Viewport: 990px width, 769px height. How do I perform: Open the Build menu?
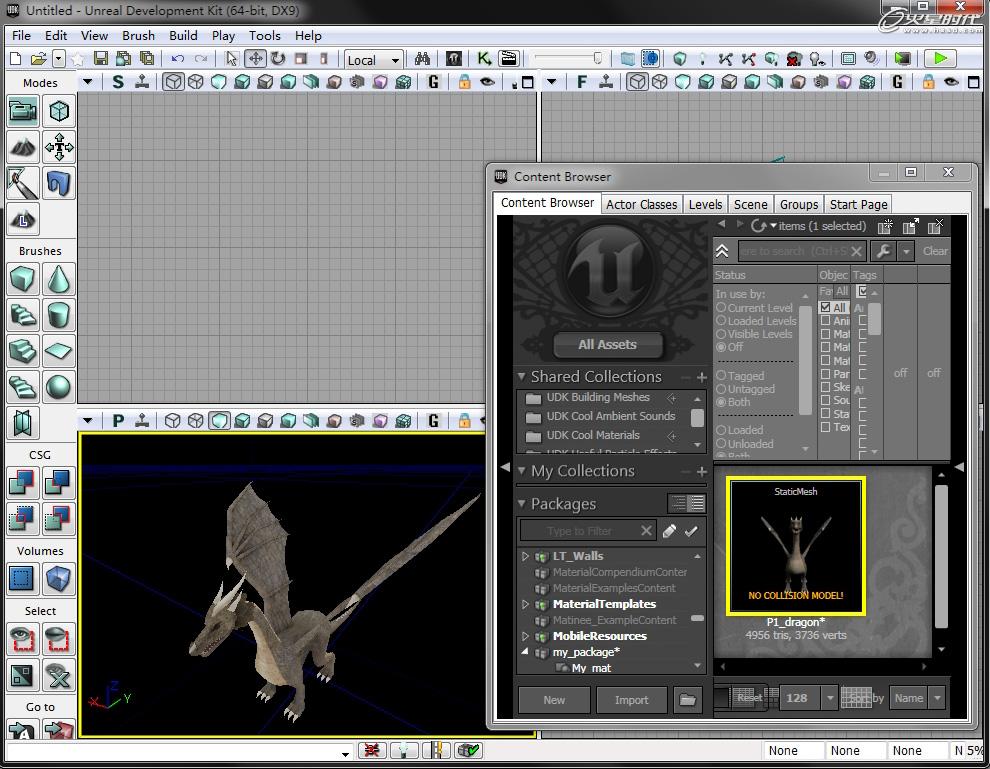183,35
